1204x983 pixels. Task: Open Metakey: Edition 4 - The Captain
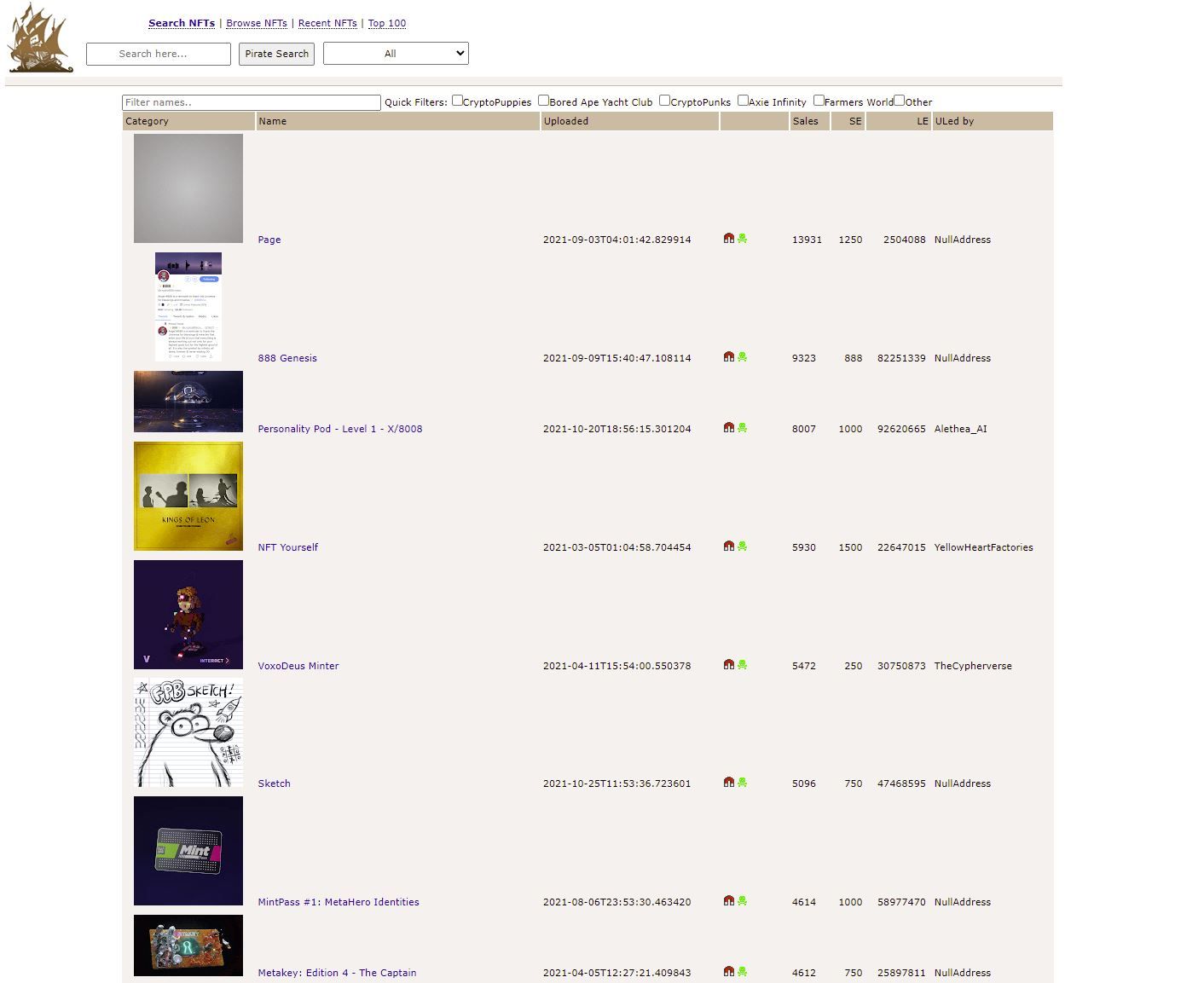(338, 973)
